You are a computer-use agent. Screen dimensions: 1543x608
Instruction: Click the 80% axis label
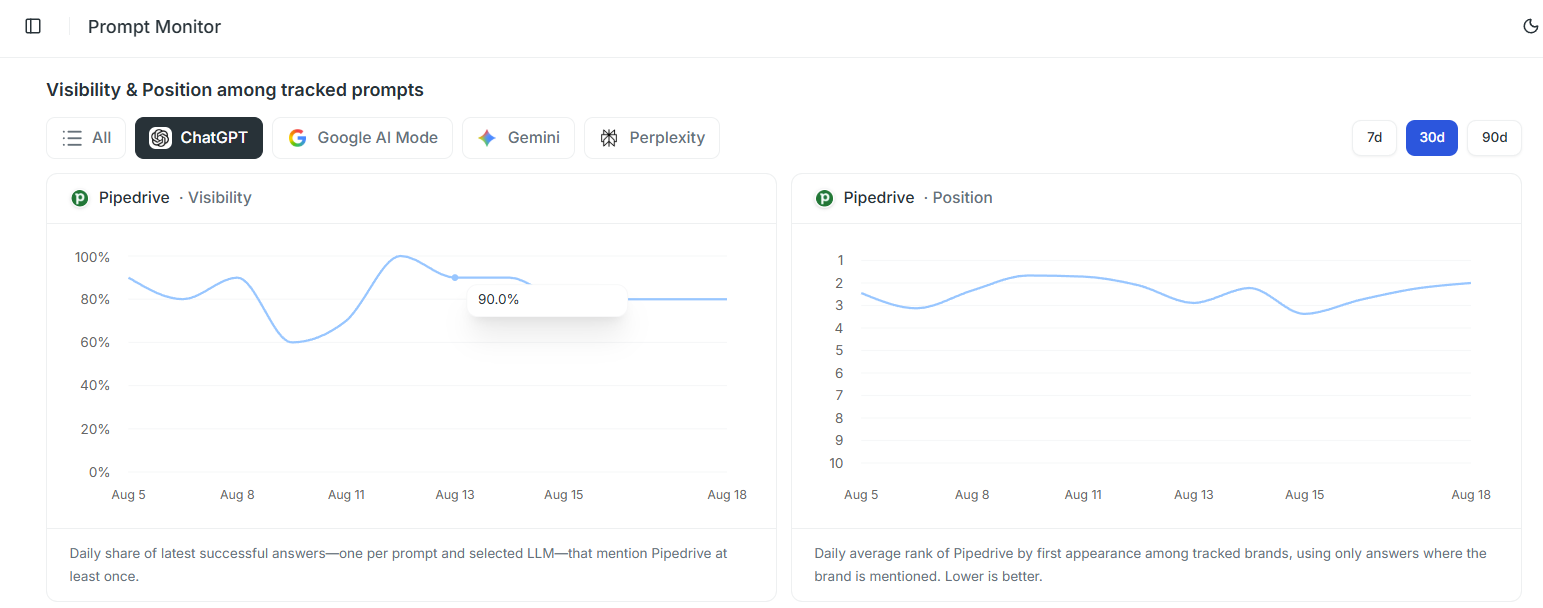pyautogui.click(x=95, y=299)
